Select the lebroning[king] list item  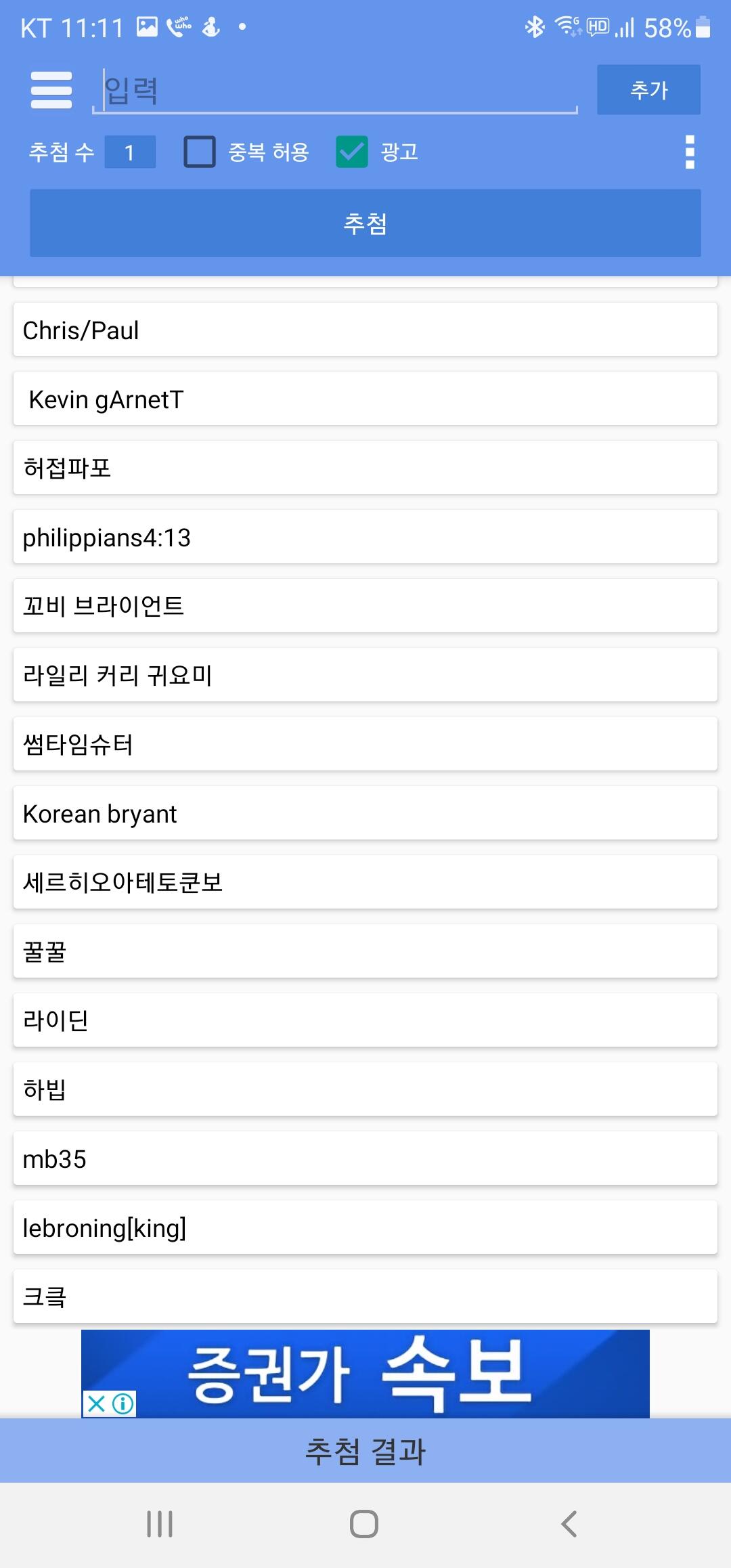tap(365, 1227)
